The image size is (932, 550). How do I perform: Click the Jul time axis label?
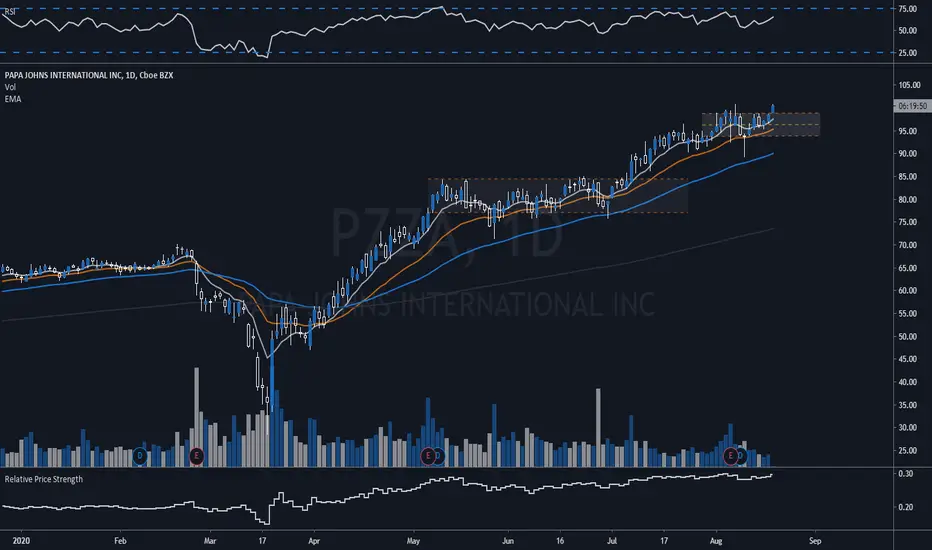[612, 541]
